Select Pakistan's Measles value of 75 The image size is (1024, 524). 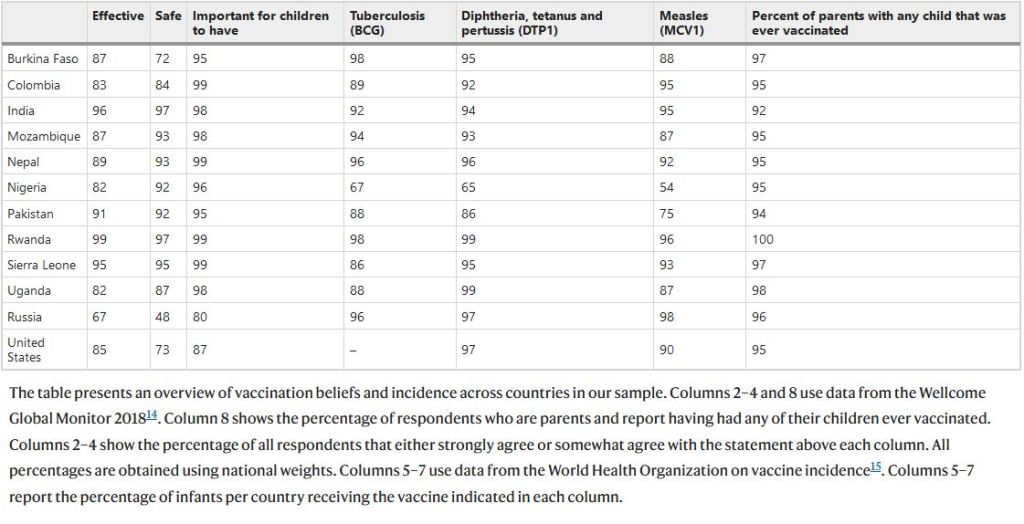coord(667,213)
